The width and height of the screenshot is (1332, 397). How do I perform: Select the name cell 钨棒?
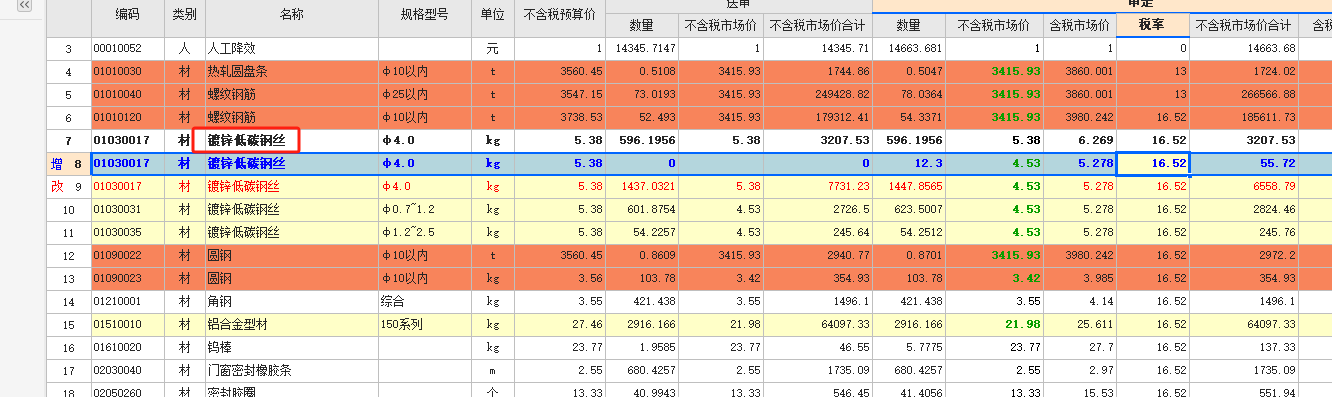click(291, 347)
